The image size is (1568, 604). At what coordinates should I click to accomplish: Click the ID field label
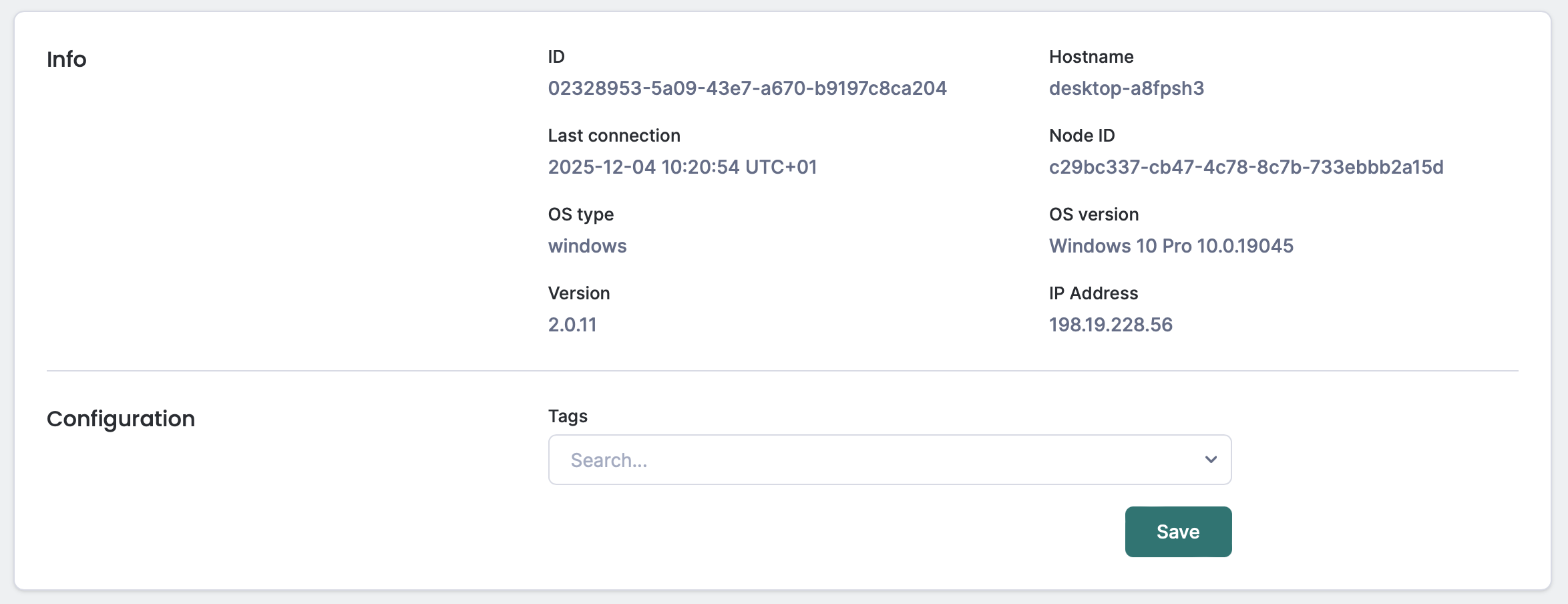556,56
